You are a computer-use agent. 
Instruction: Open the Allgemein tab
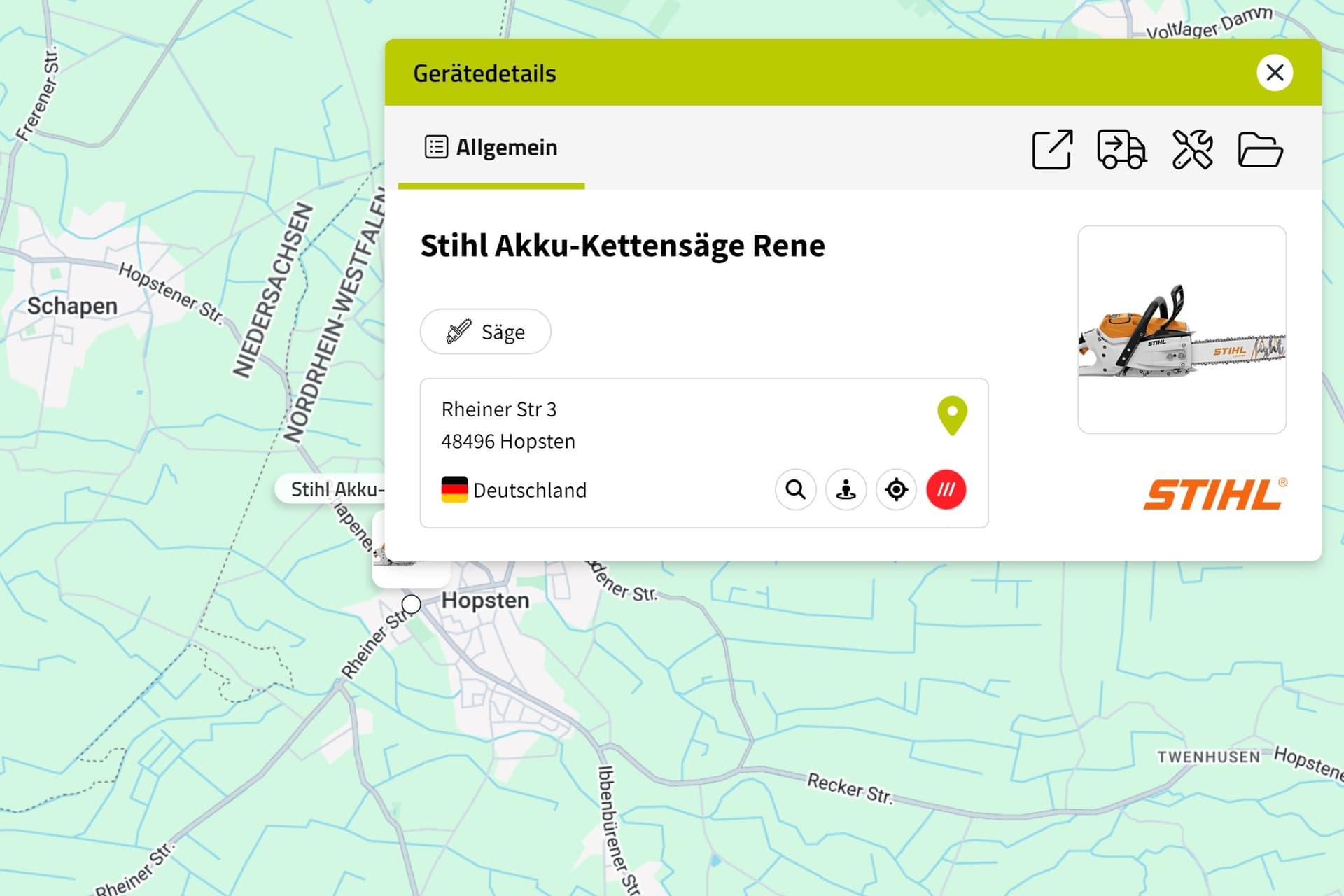coord(491,148)
